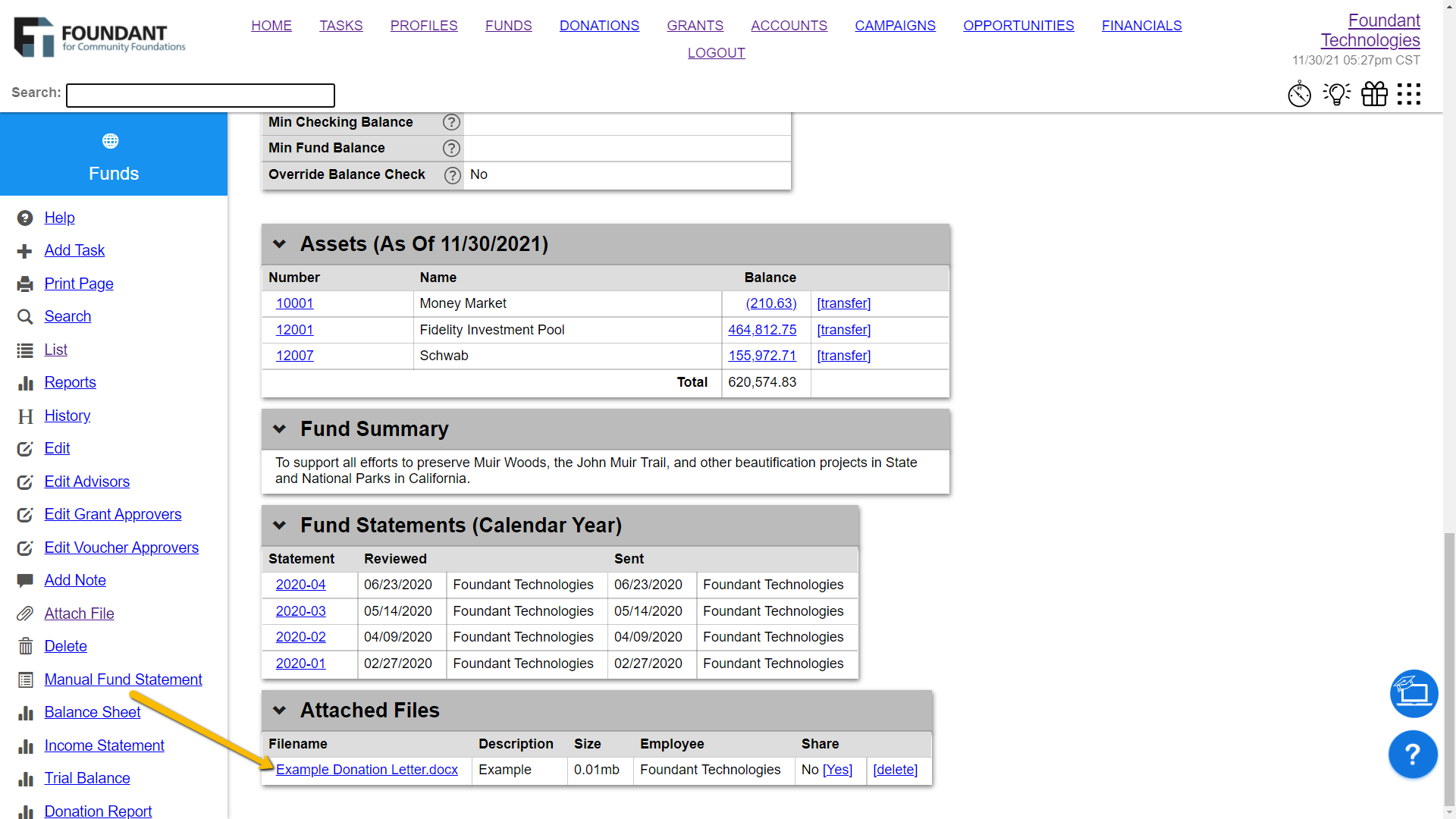This screenshot has height=819, width=1456.
Task: Open Donation Report link
Action: 98,811
